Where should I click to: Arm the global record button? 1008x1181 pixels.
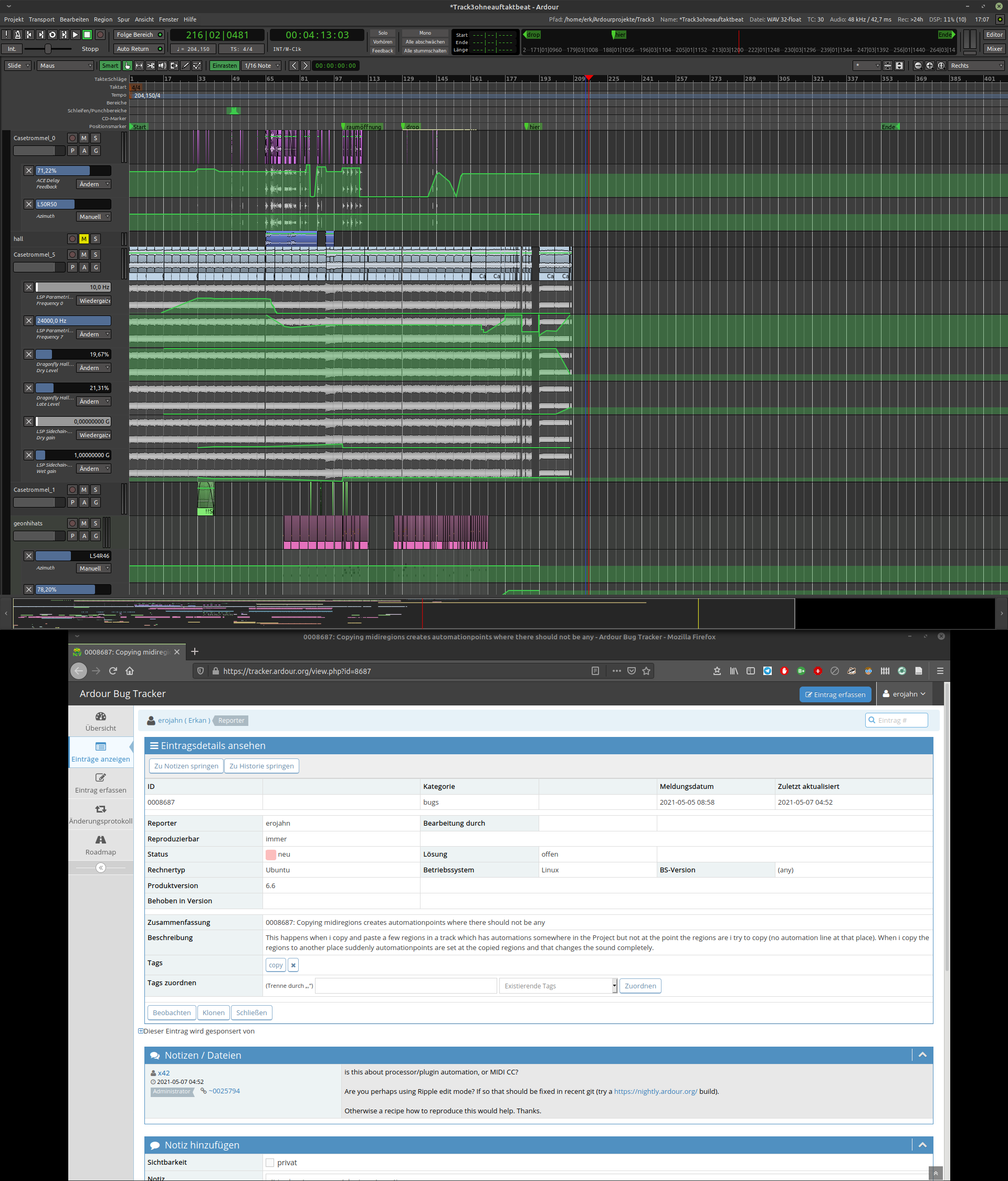[100, 35]
